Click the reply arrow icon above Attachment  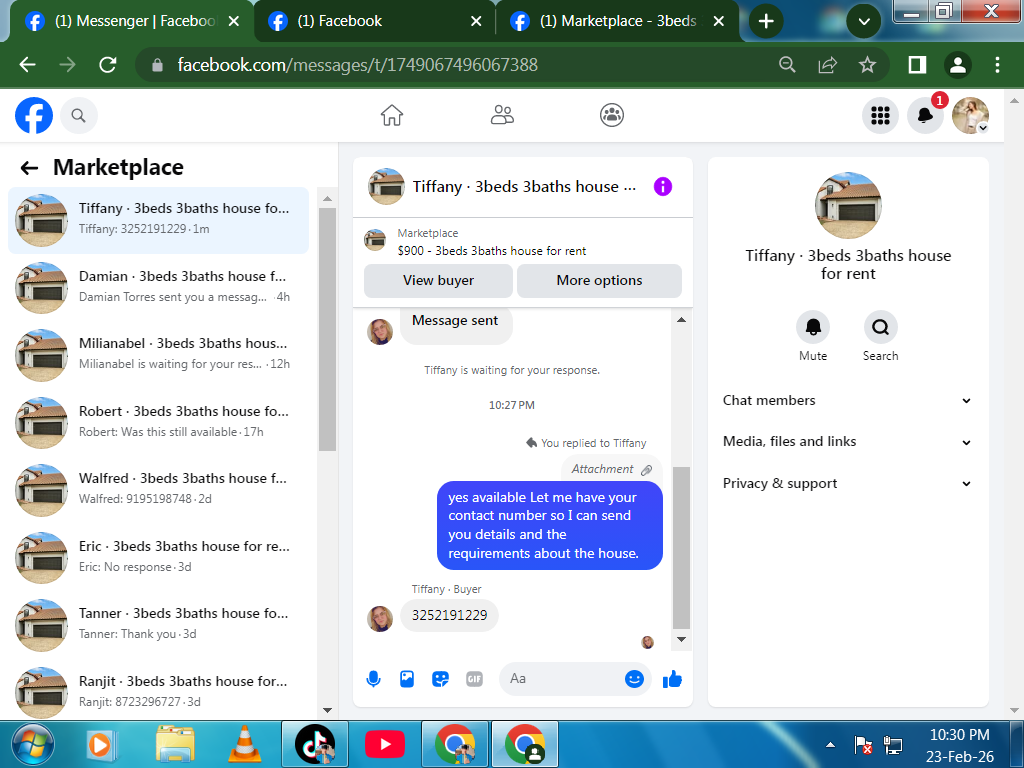pos(532,443)
